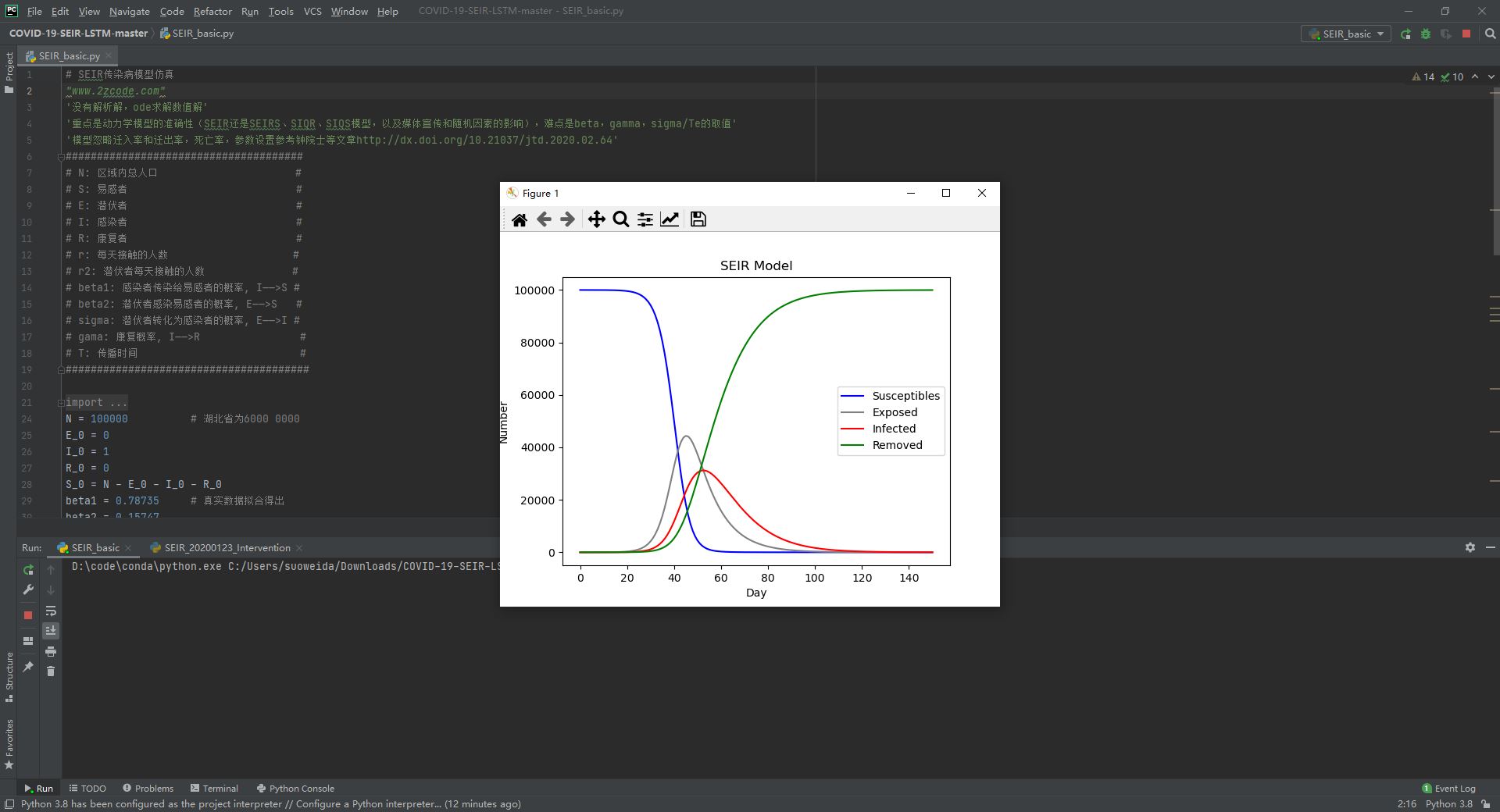Click the 10 typos indicator

click(1452, 77)
